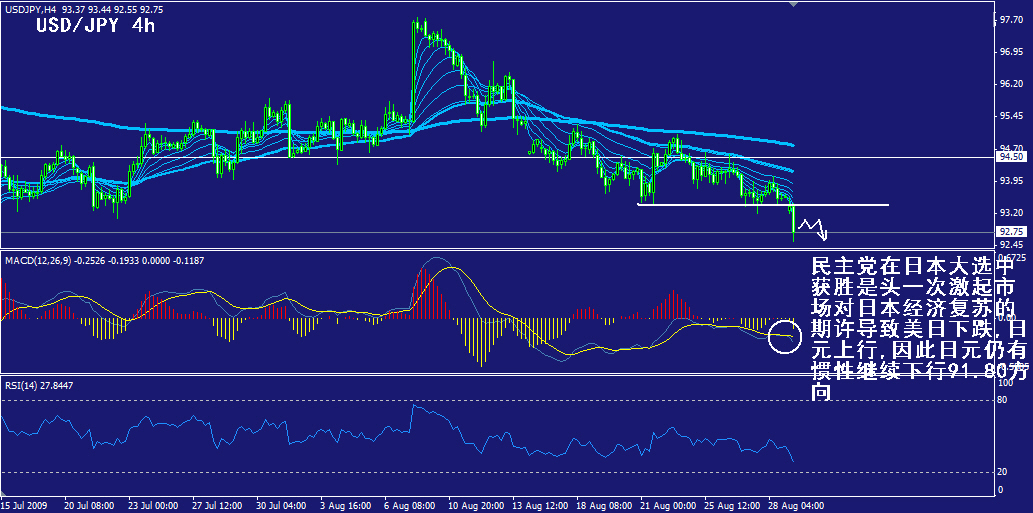1033x513 pixels.
Task: Click the 0.00 level on MACD scale
Action: (x=1007, y=319)
